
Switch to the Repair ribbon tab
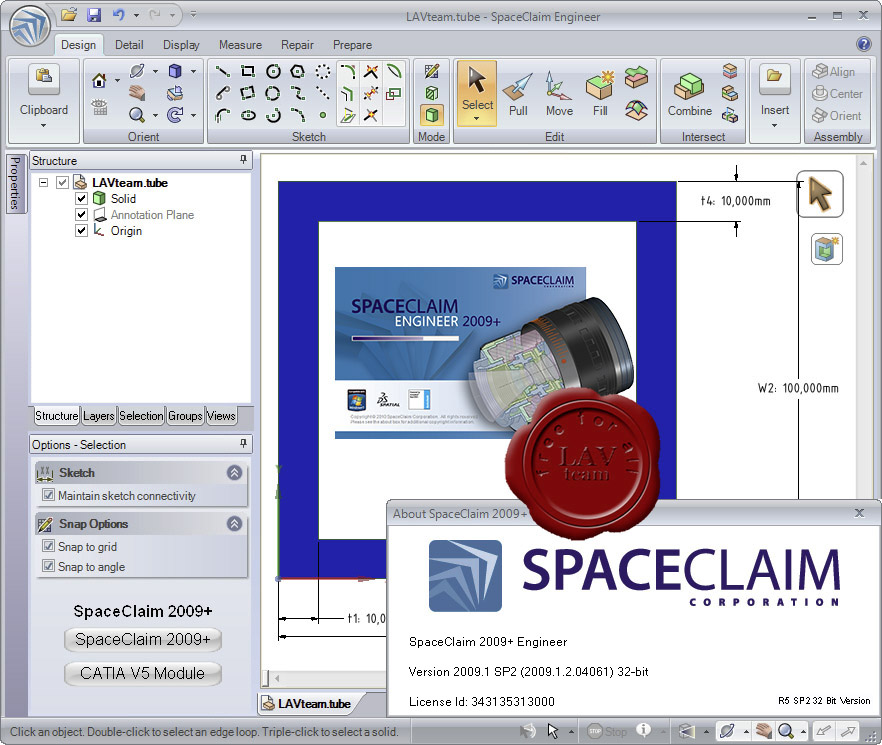pyautogui.click(x=297, y=45)
